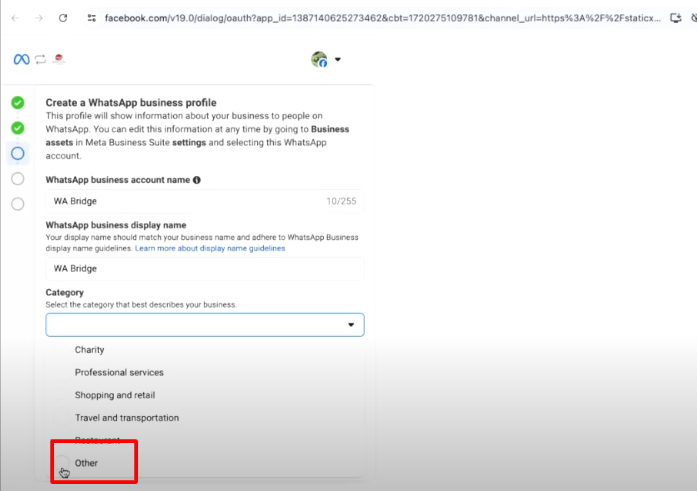
Task: Click the Meta logo
Action: tap(21, 59)
